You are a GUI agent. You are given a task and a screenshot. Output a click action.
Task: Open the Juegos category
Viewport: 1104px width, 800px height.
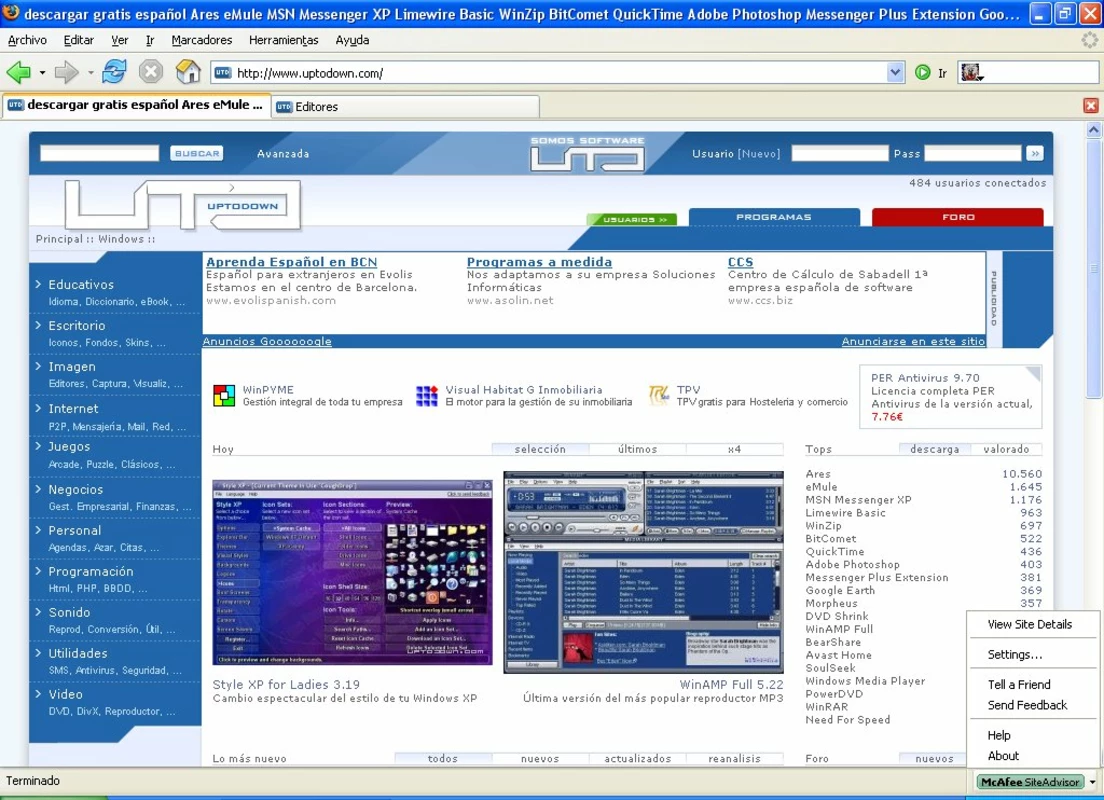tap(69, 446)
